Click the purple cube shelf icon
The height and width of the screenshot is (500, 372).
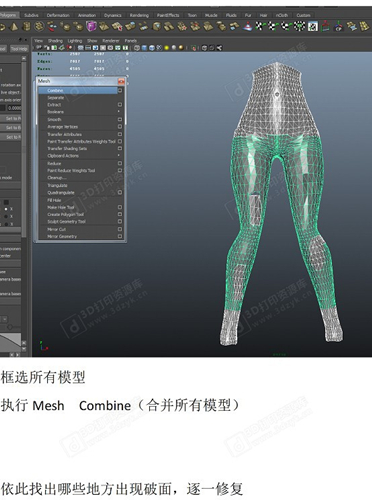(x=91, y=26)
